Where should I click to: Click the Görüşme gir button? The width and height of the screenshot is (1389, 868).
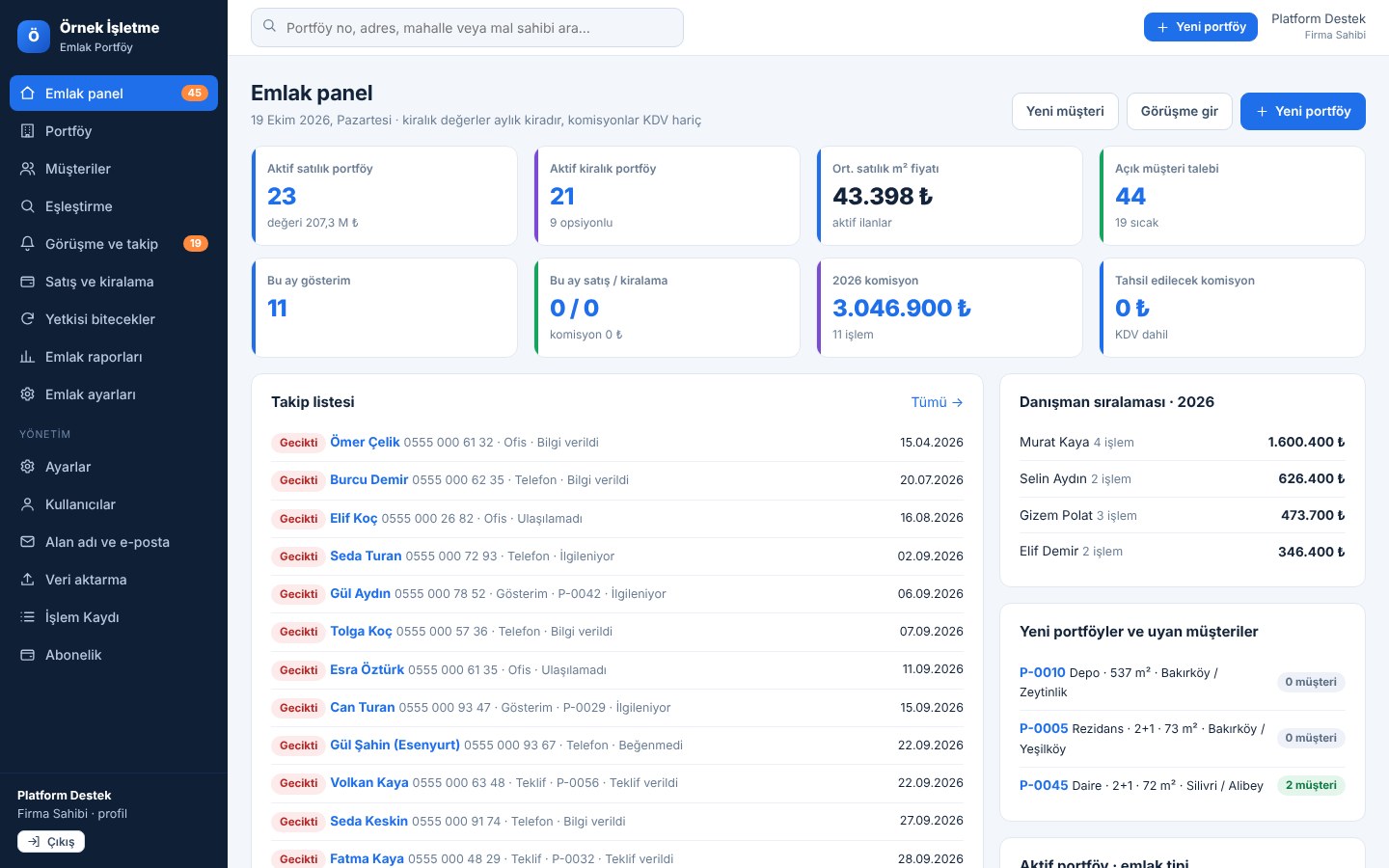click(x=1179, y=111)
